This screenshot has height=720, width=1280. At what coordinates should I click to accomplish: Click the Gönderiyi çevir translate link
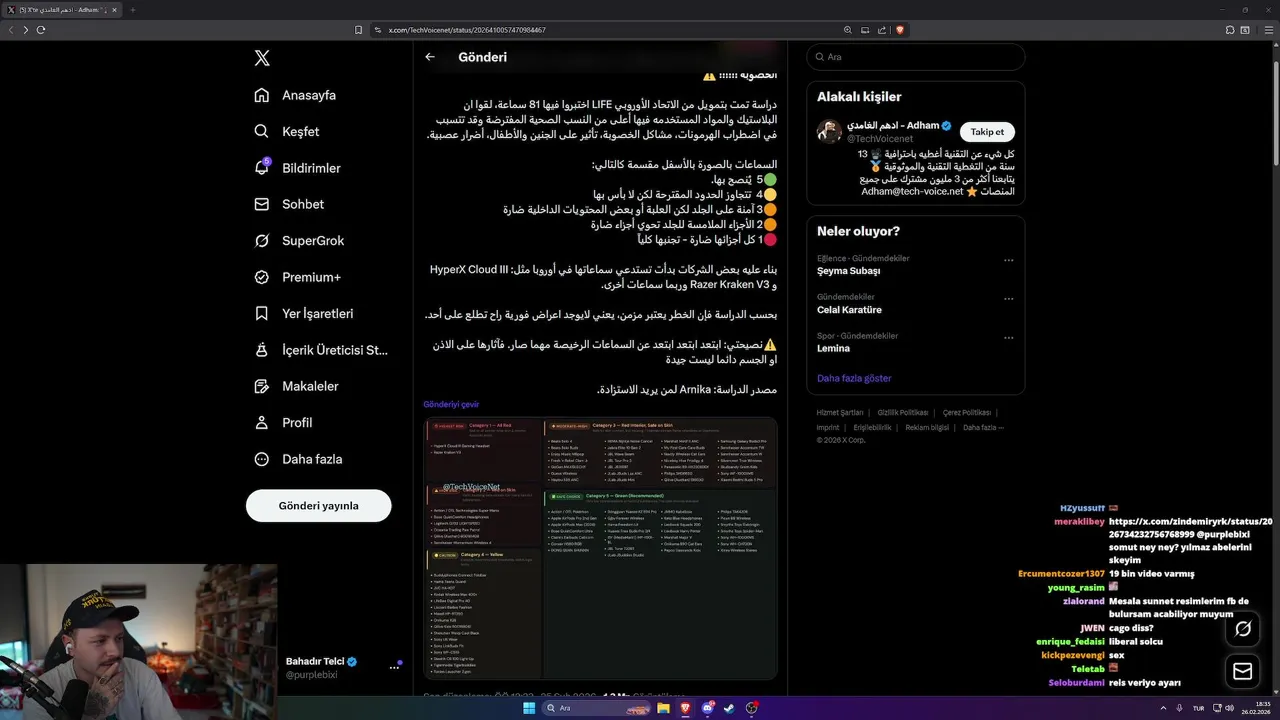coord(451,405)
